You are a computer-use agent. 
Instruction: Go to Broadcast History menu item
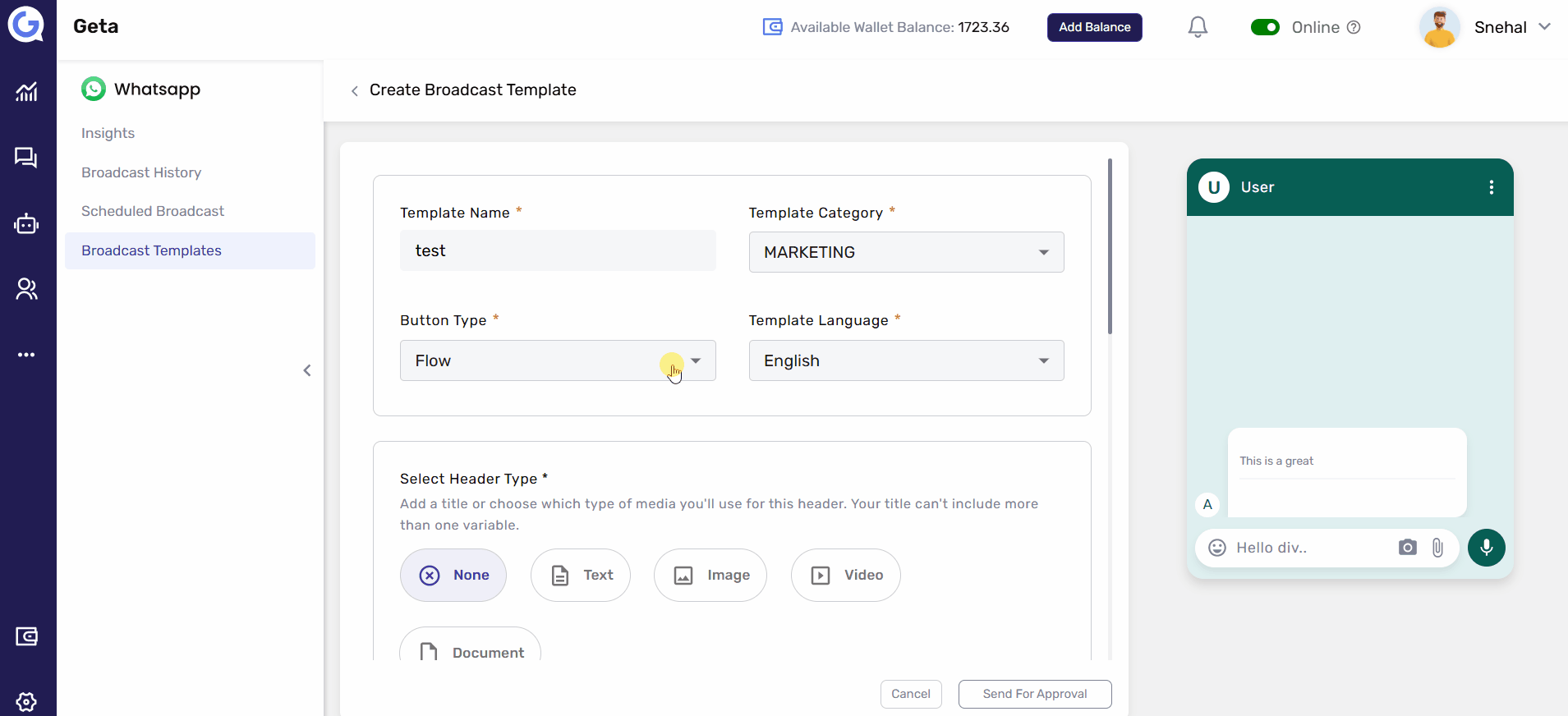coord(141,172)
